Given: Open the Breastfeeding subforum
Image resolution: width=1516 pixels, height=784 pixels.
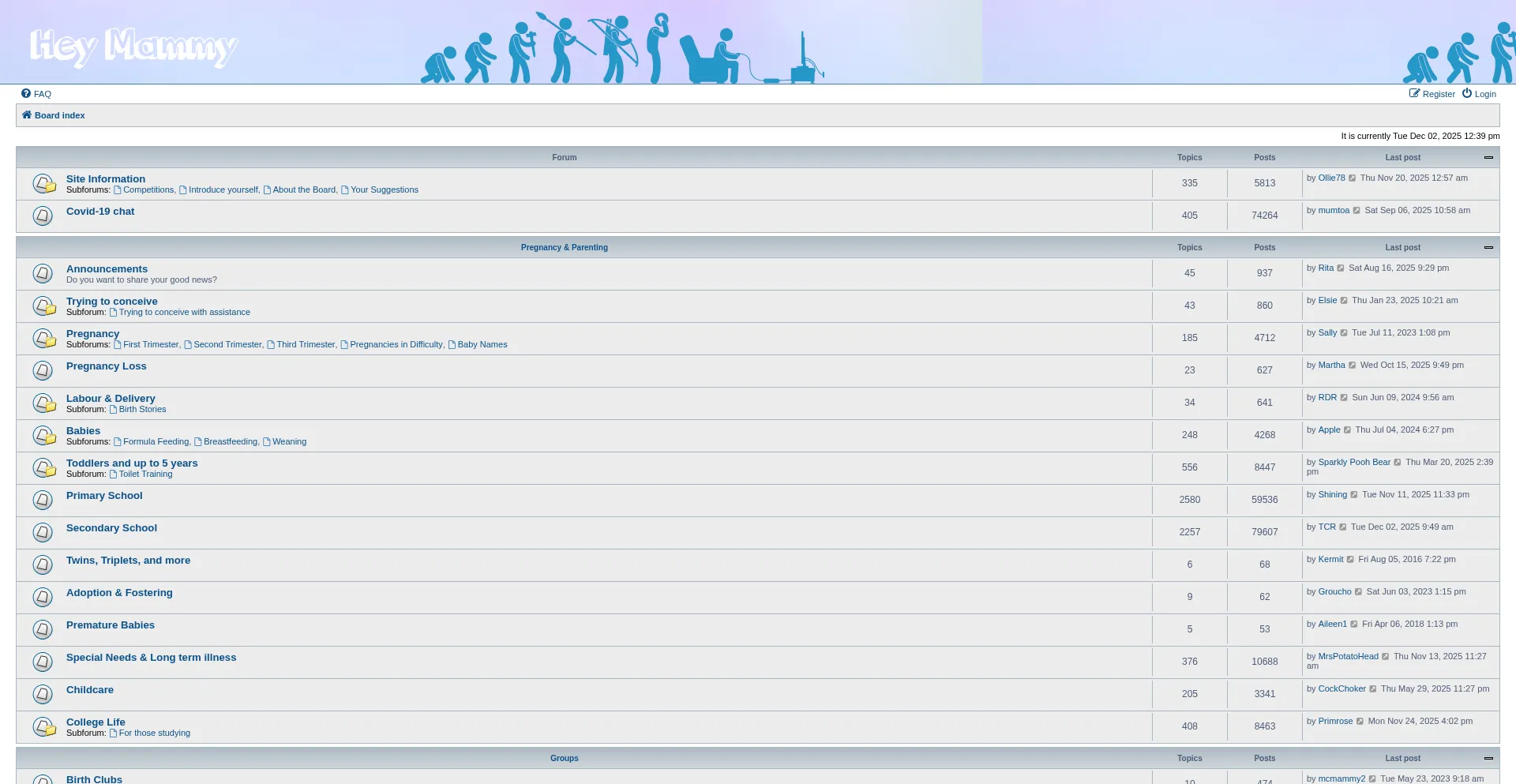Looking at the screenshot, I should [230, 442].
